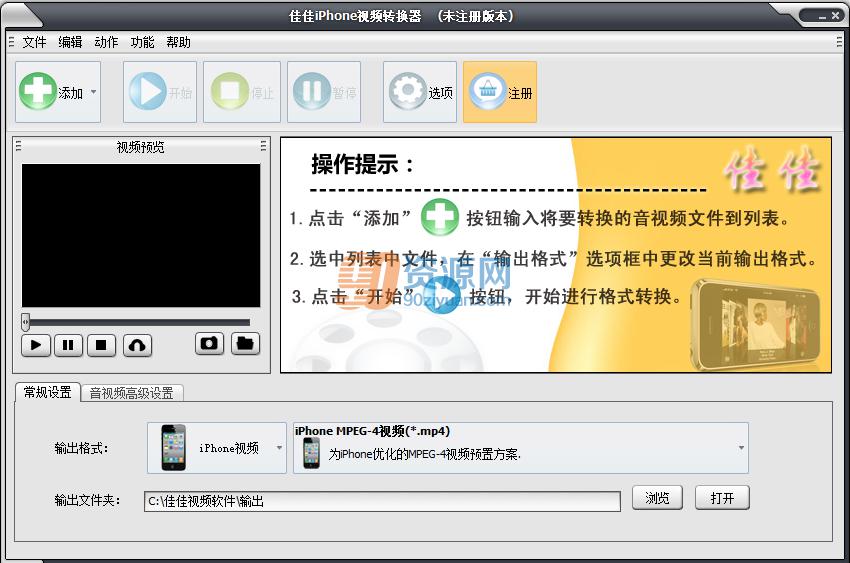The height and width of the screenshot is (563, 850).
Task: Click the output folder path field
Action: (x=382, y=501)
